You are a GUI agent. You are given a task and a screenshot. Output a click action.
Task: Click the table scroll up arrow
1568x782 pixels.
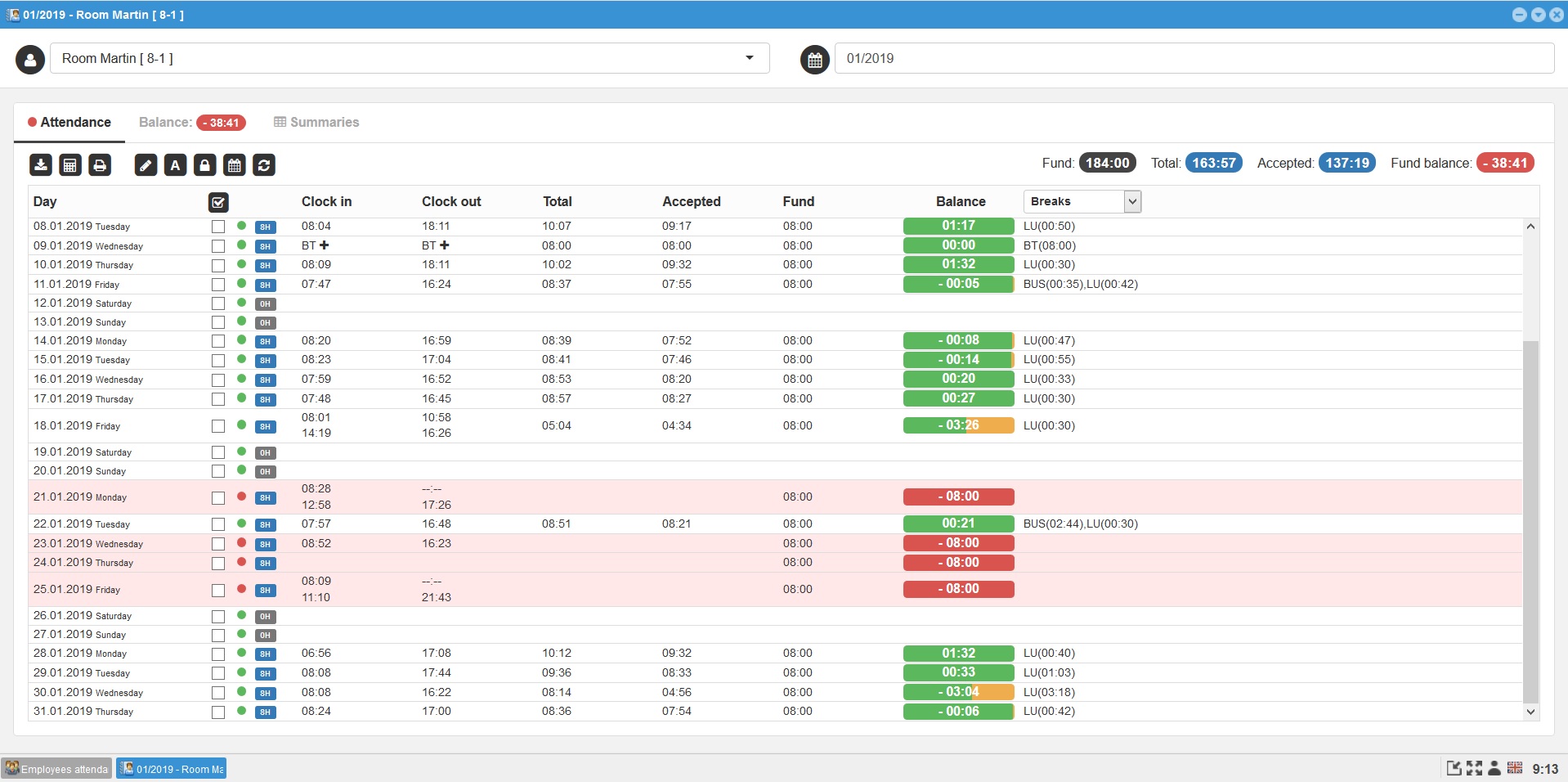(1530, 227)
